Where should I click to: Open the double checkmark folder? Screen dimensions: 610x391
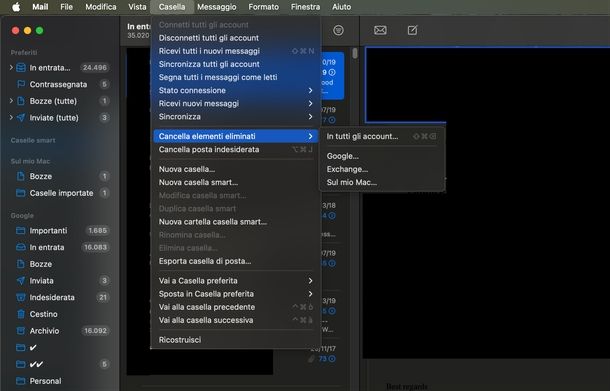point(59,365)
